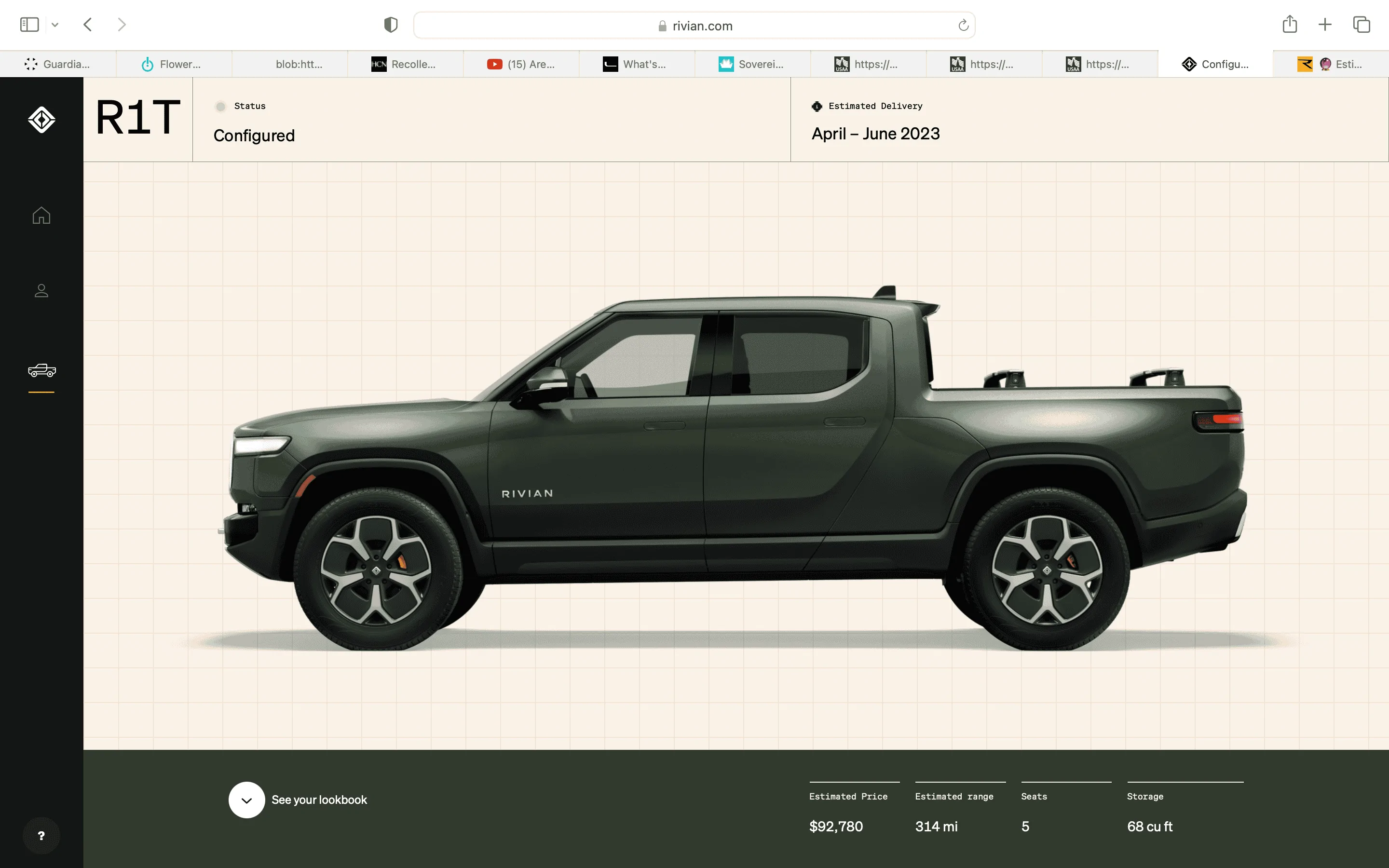The image size is (1389, 868).
Task: Open Safari Share button
Action: point(1290,24)
